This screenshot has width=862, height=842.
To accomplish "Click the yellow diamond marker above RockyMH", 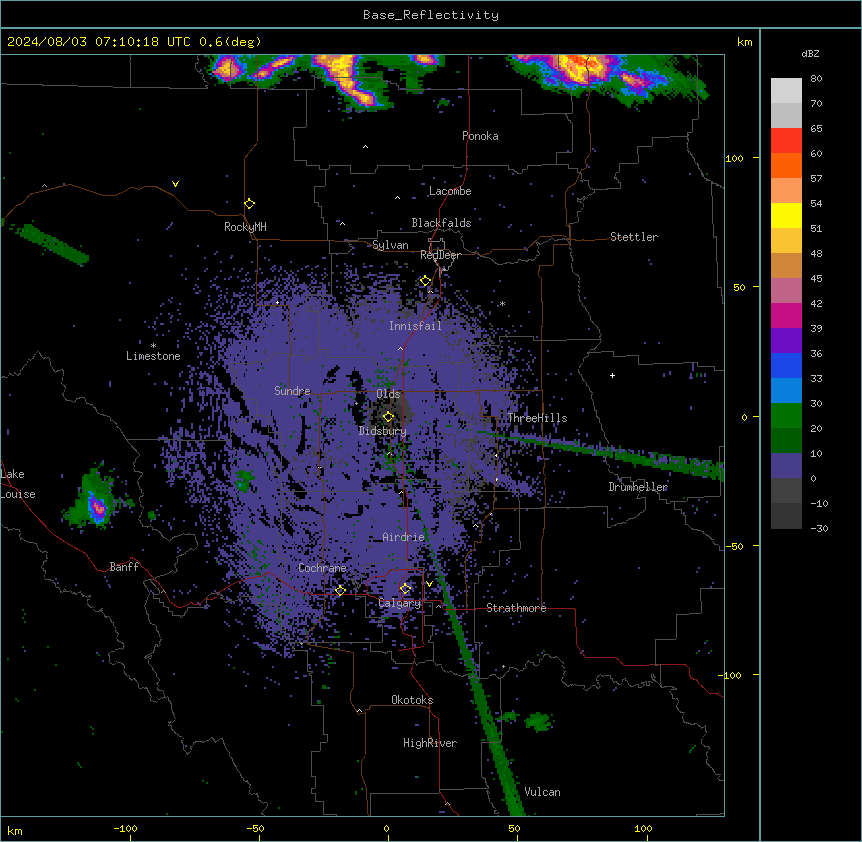I will coord(250,204).
